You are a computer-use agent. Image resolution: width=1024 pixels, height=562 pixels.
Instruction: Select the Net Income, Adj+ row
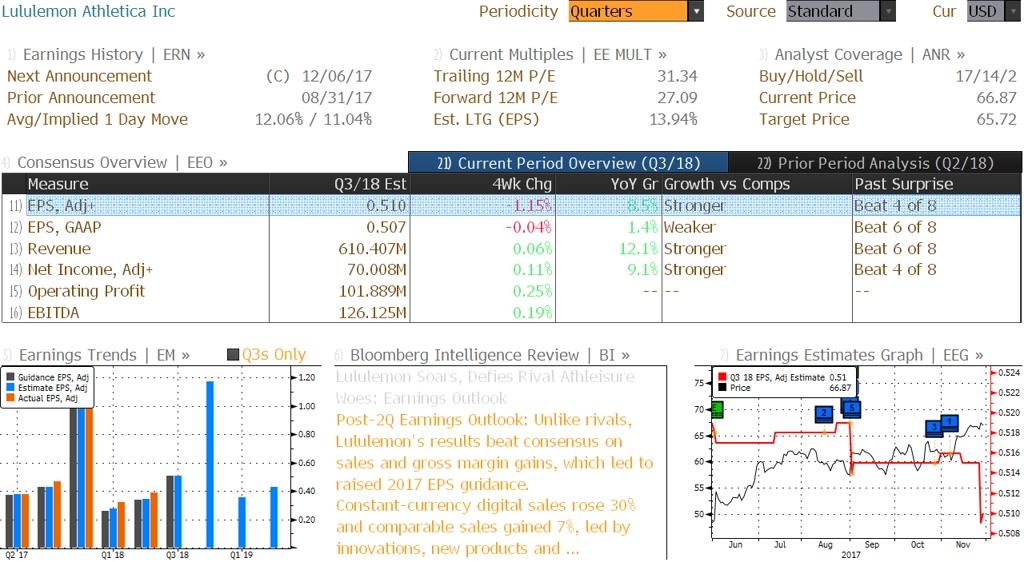(x=511, y=270)
